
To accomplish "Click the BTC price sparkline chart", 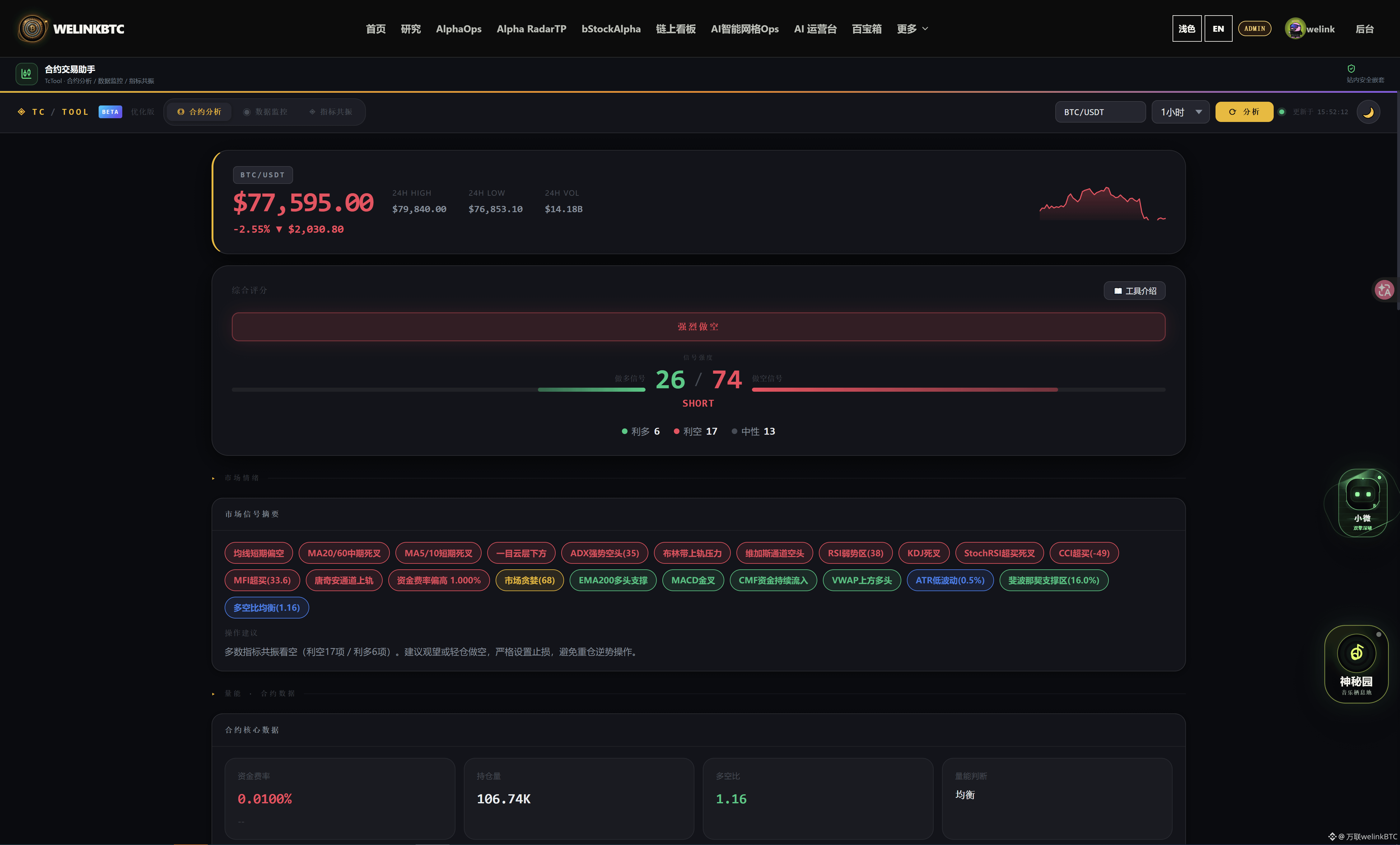I will click(1102, 203).
